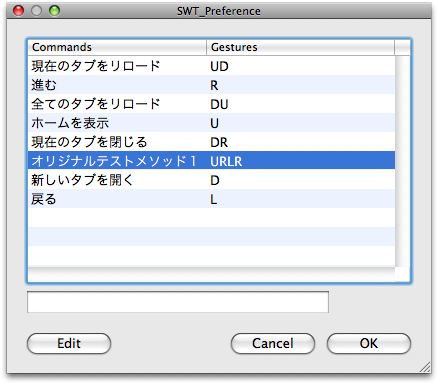Select the 戻る command row

click(x=212, y=199)
